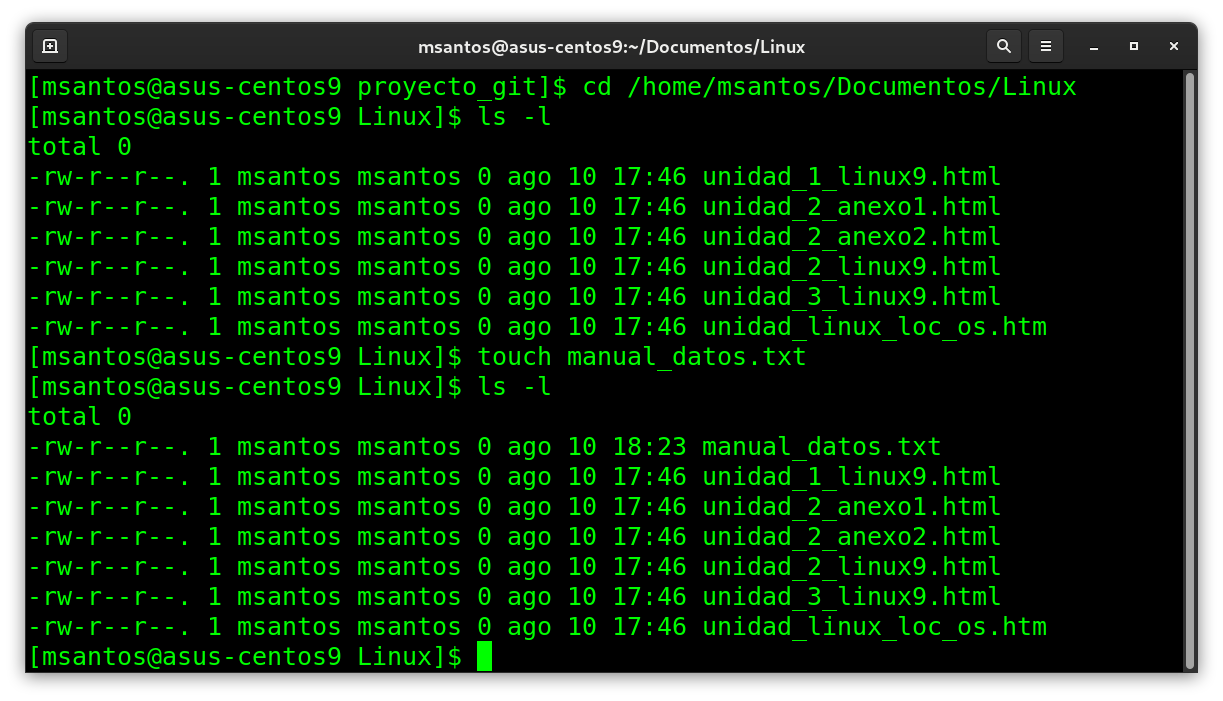Viewport: 1223px width, 701px height.
Task: Select manual_datos.txt file entry dated 18:23
Action: tap(821, 447)
